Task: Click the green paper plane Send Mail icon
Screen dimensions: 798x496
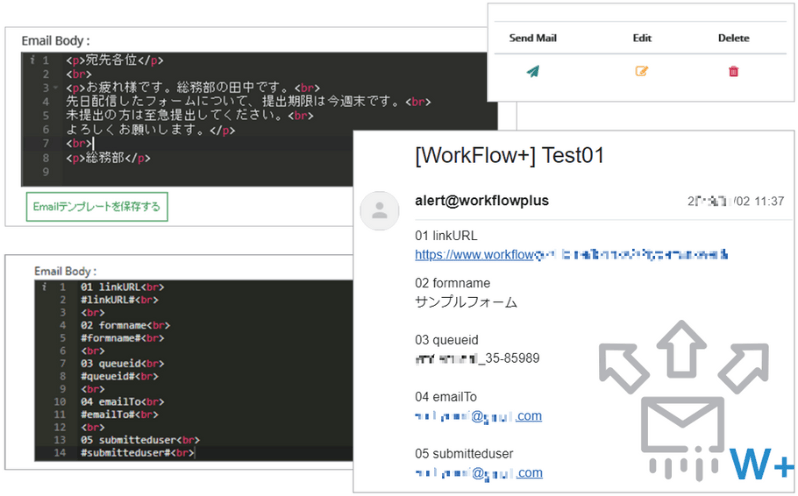Action: [x=533, y=71]
